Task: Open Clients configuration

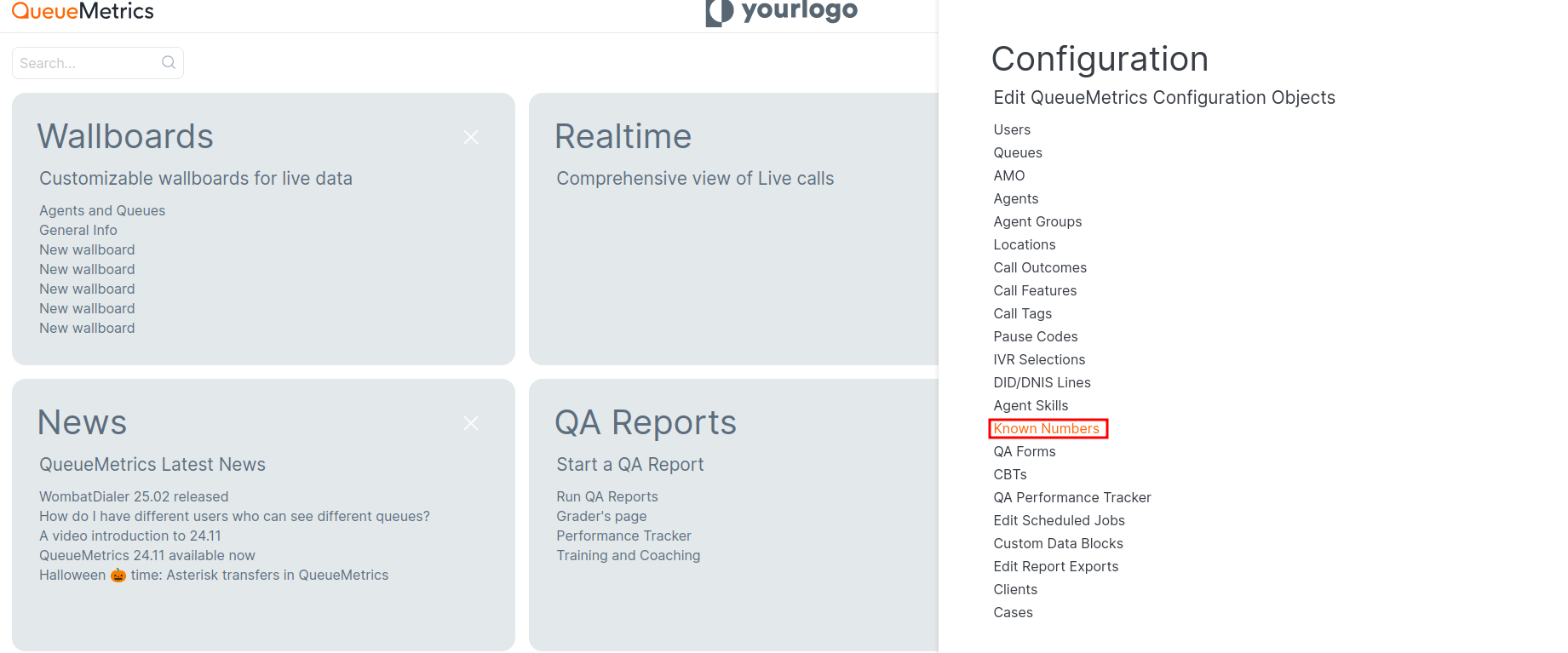Action: click(1015, 589)
